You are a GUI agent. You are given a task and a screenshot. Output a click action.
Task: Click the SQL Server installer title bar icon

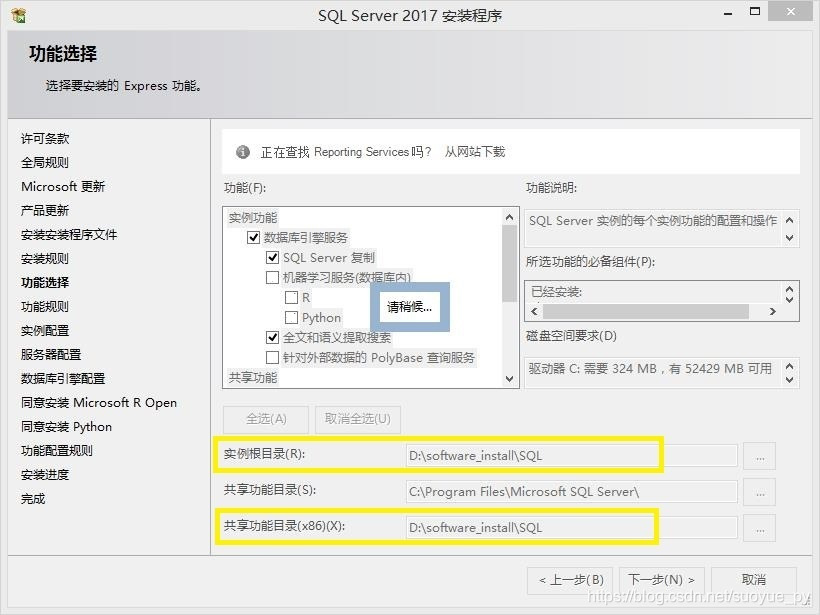[19, 15]
